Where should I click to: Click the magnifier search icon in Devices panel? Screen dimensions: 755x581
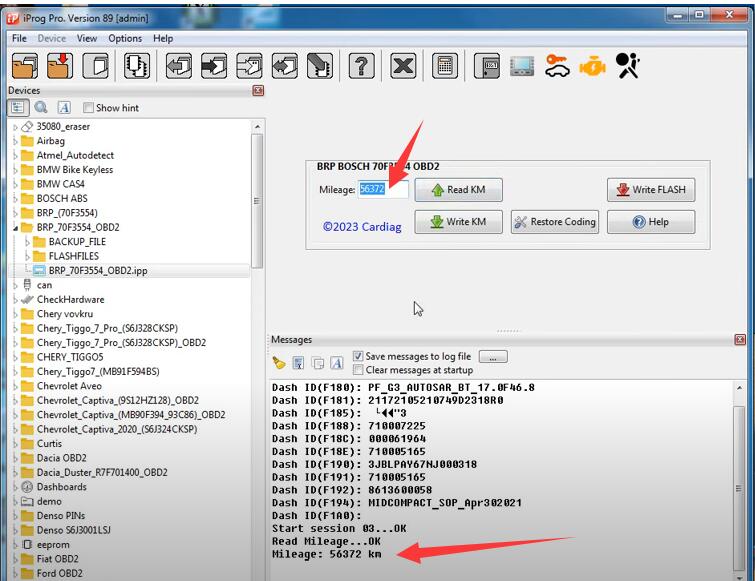(x=41, y=107)
